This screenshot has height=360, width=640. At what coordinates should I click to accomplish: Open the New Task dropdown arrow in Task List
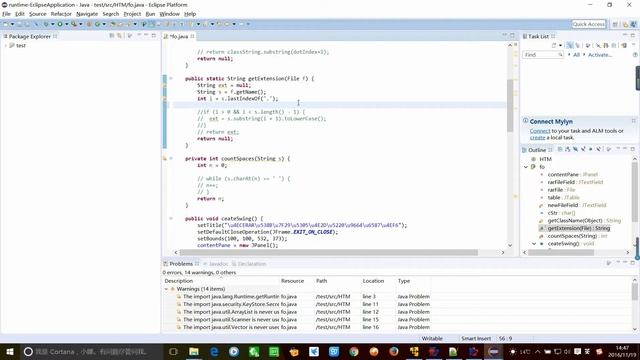[x=560, y=45]
